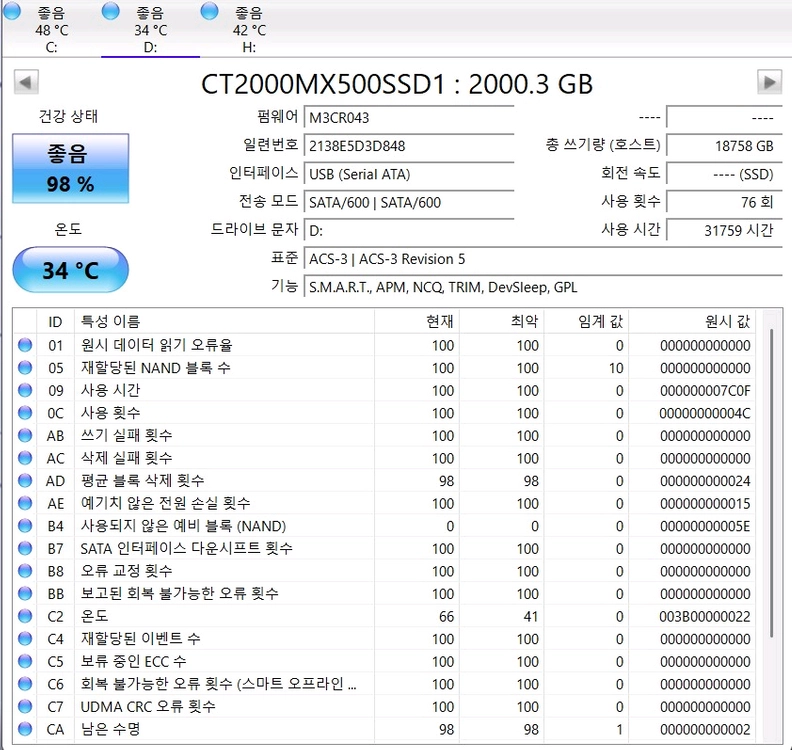Click the power on count value 76 회
792x750 pixels.
click(x=724, y=203)
